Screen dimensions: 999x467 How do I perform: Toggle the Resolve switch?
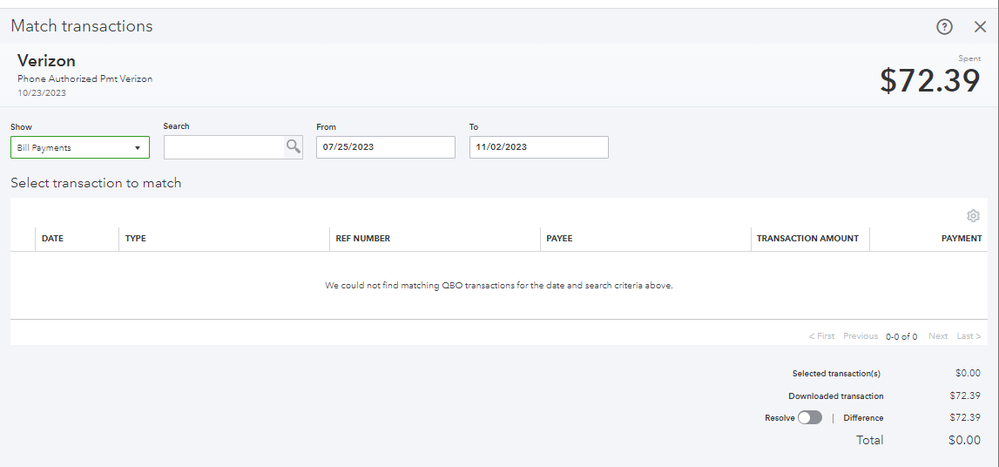click(810, 417)
